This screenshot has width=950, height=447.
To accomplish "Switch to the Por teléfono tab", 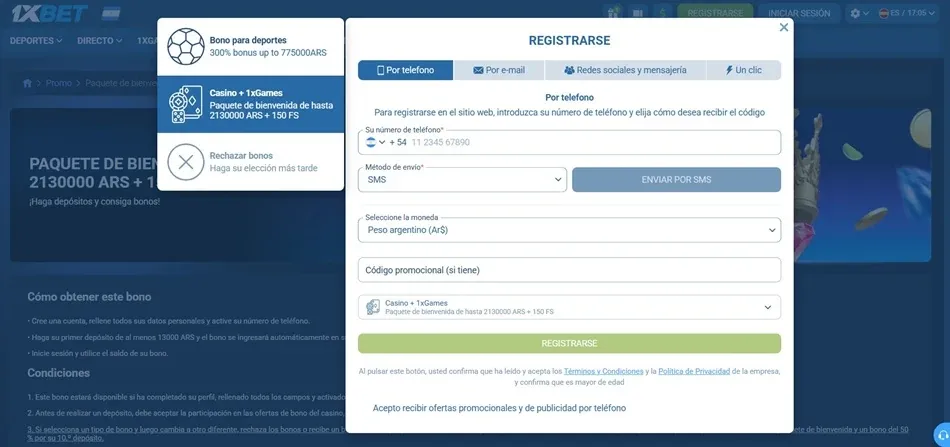I will [405, 70].
